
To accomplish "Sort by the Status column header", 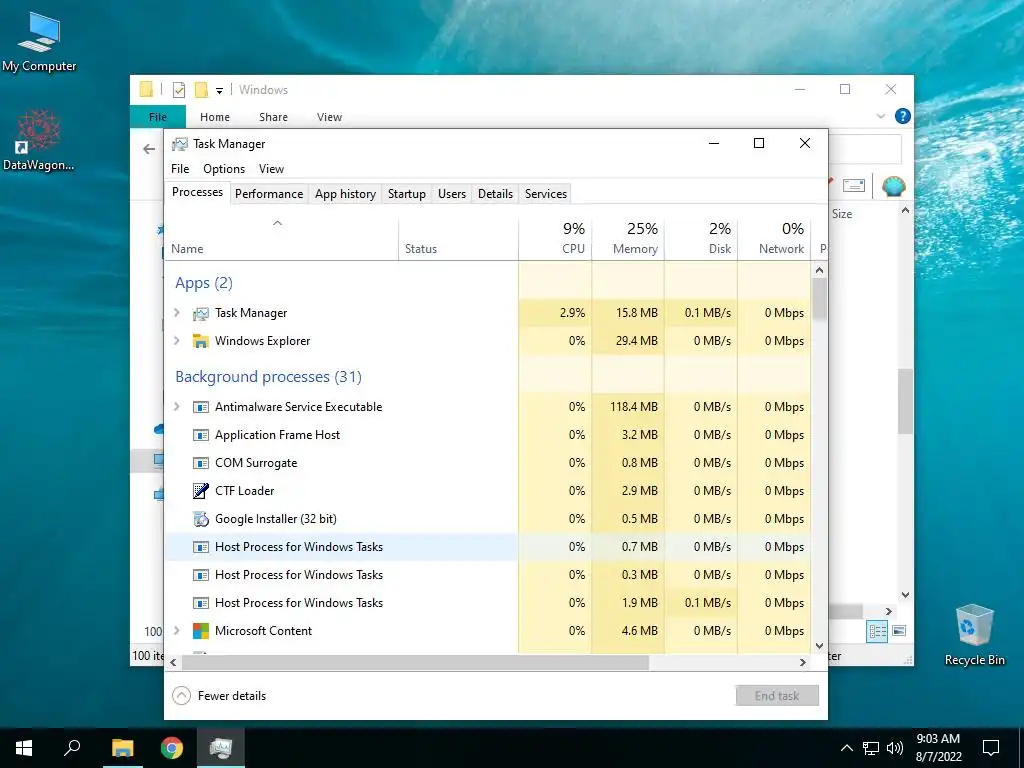I will [x=458, y=239].
